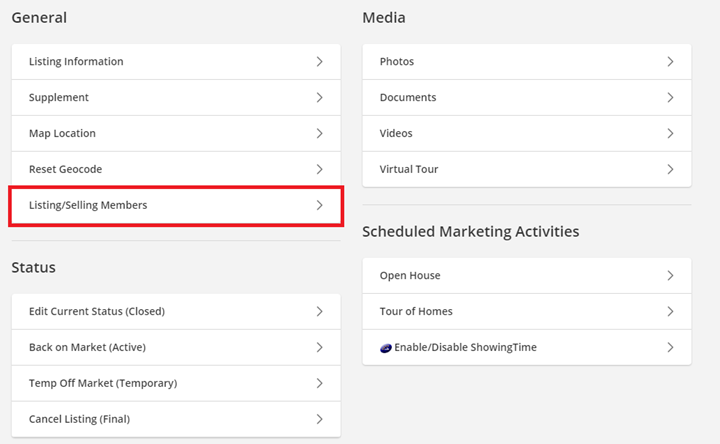The image size is (720, 444).
Task: Open Enable/Disable ShowingTime
Action: tap(527, 347)
